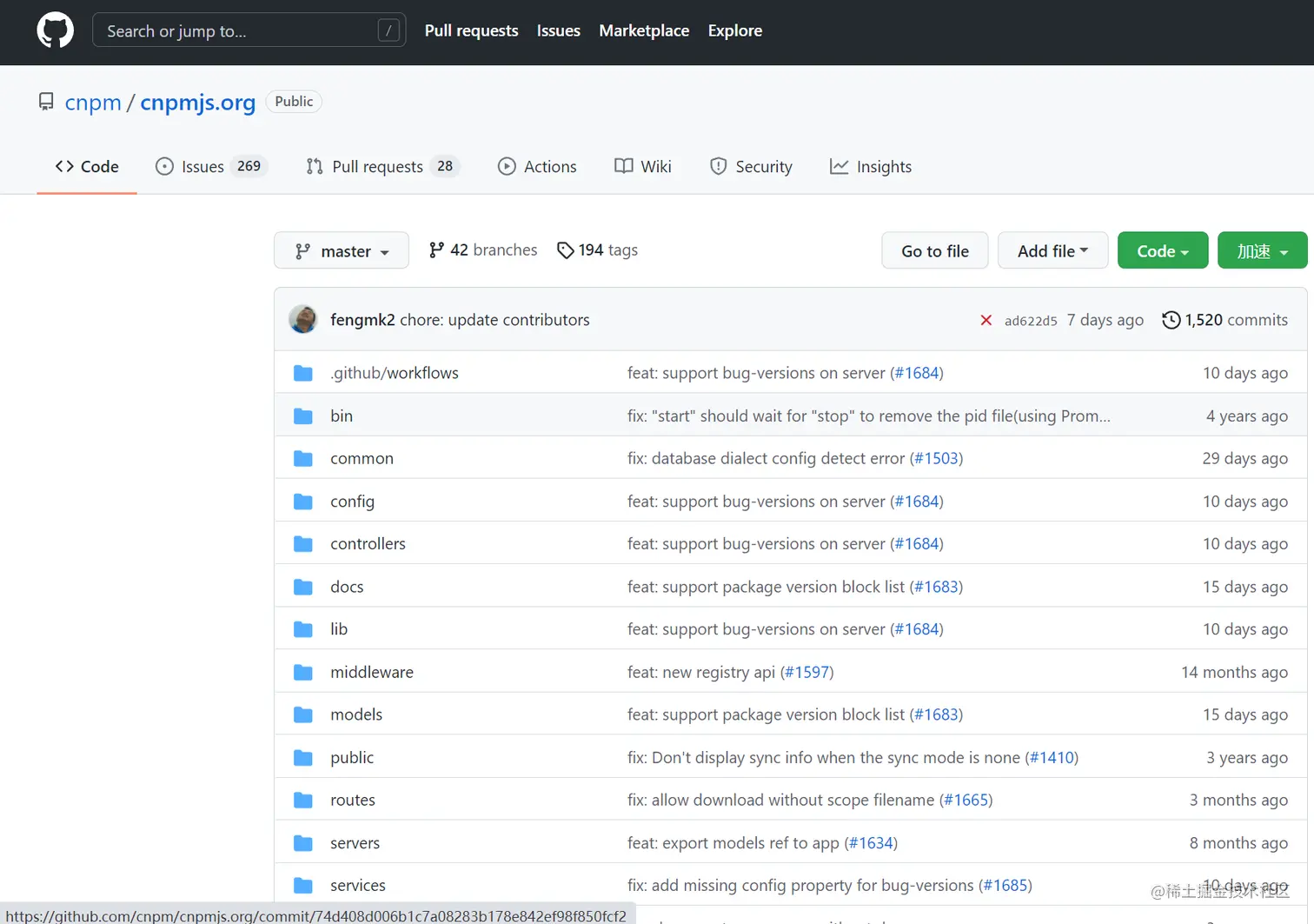Open the green Code dropdown
1314x924 pixels.
(1163, 250)
